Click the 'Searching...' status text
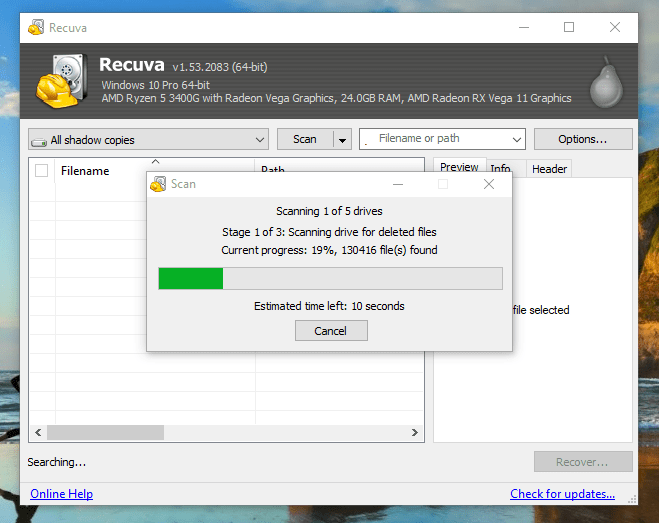The width and height of the screenshot is (659, 523). pyautogui.click(x=57, y=462)
